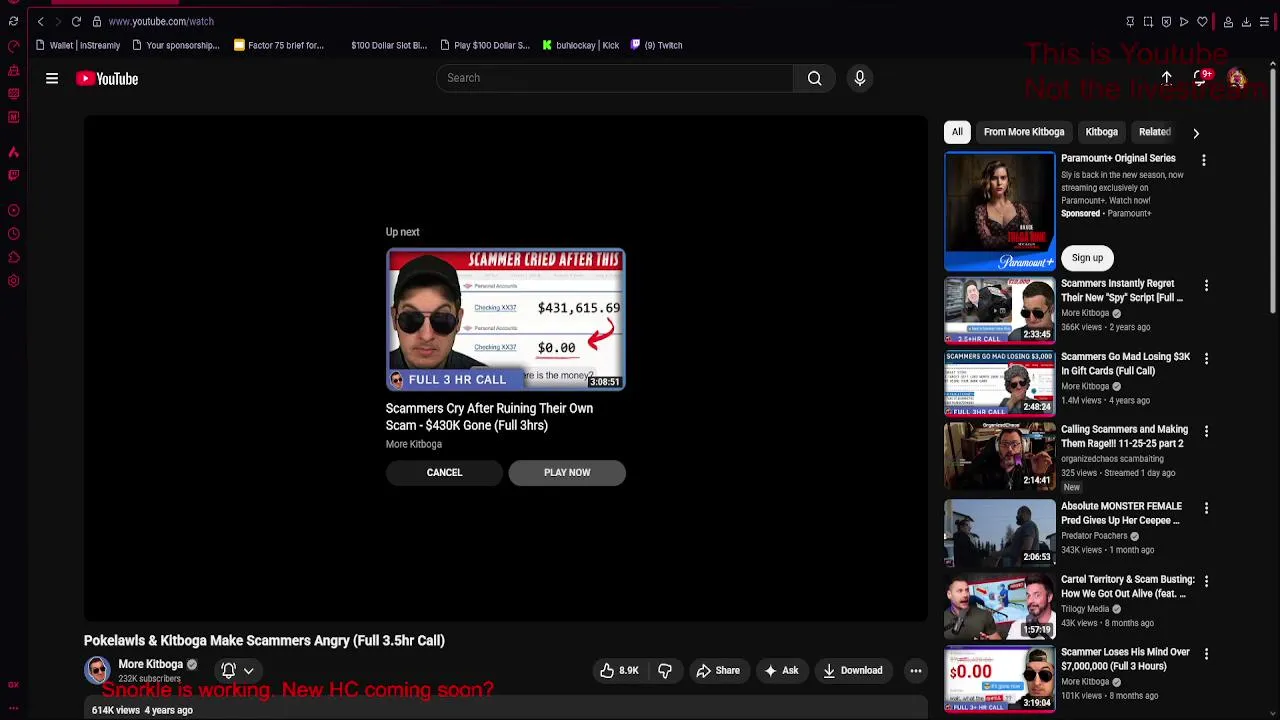Open sidebar more options three dots
Image resolution: width=1280 pixels, height=720 pixels.
(x=13, y=708)
